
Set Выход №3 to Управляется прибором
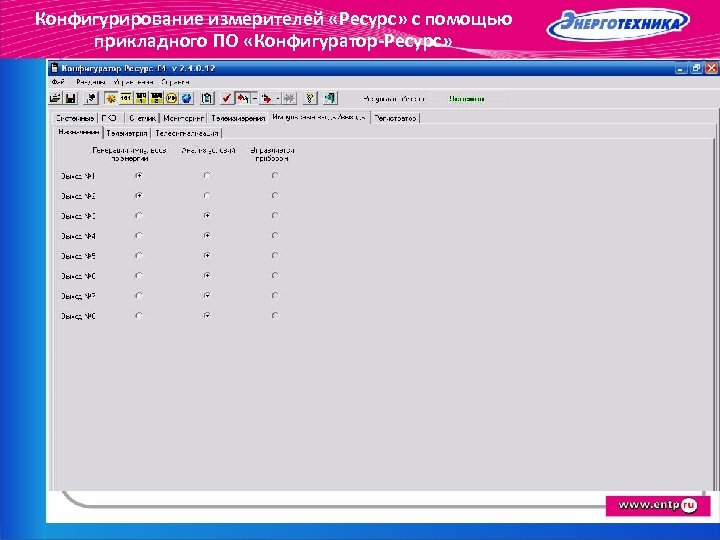click(x=275, y=215)
